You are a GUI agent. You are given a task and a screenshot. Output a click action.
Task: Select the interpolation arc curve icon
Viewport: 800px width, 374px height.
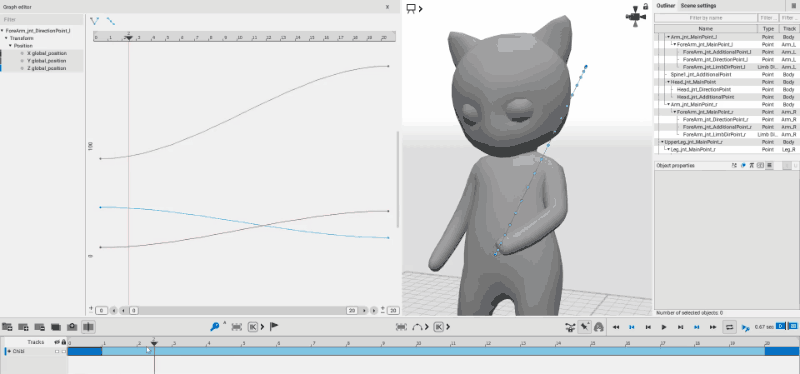click(417, 327)
